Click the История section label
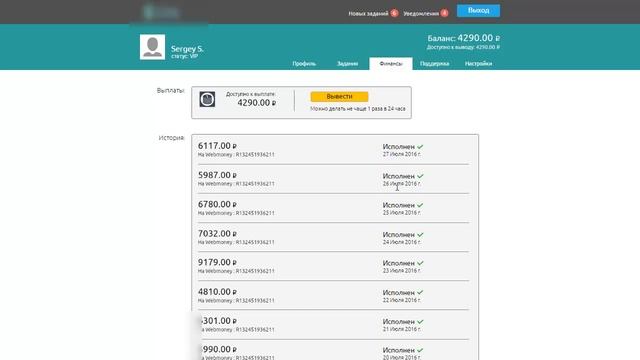The image size is (640, 360). tap(171, 138)
